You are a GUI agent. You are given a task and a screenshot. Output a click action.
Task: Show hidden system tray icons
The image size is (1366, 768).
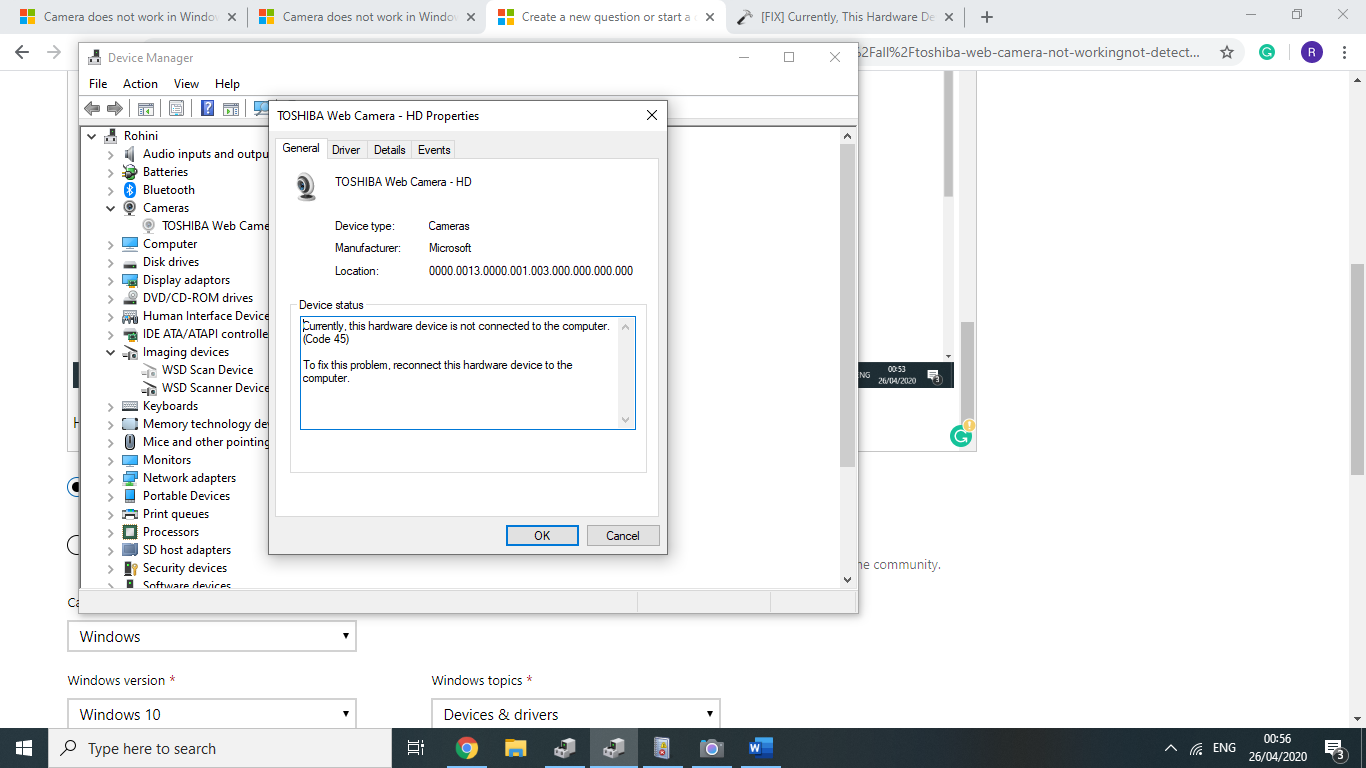[1171, 748]
